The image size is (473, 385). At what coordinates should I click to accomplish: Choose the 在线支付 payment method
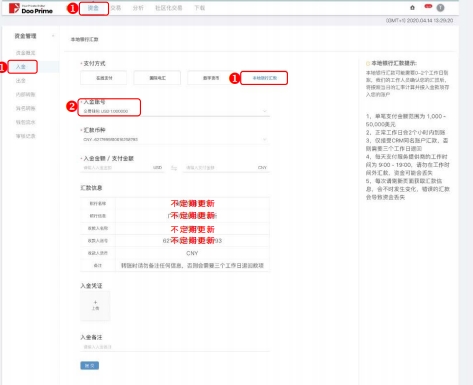(x=104, y=78)
